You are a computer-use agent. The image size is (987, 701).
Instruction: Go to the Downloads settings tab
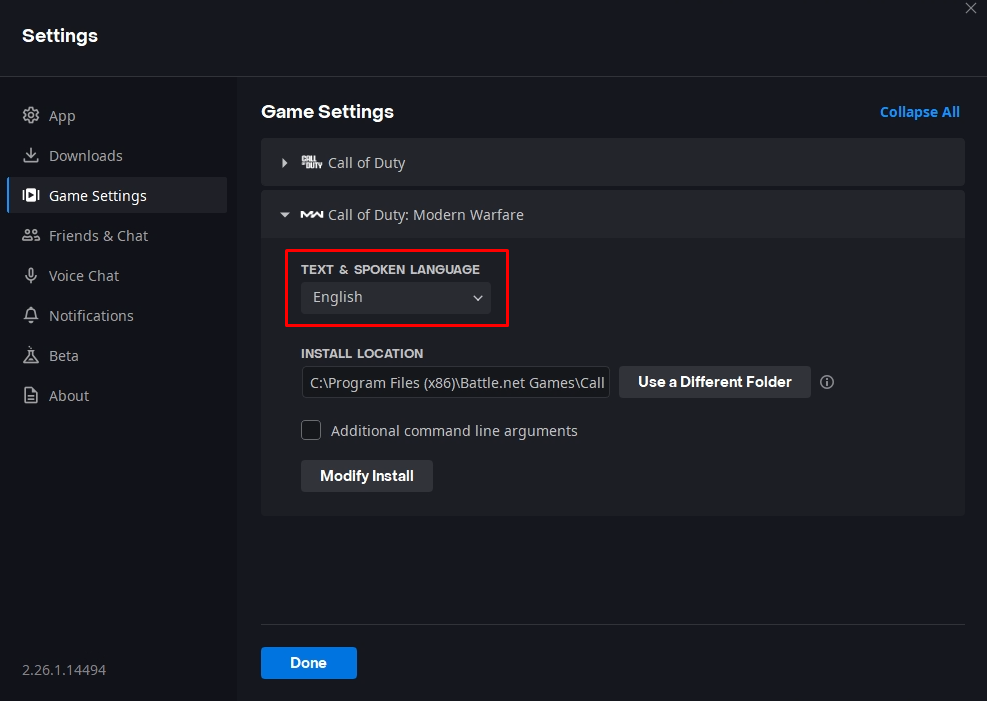click(117, 155)
